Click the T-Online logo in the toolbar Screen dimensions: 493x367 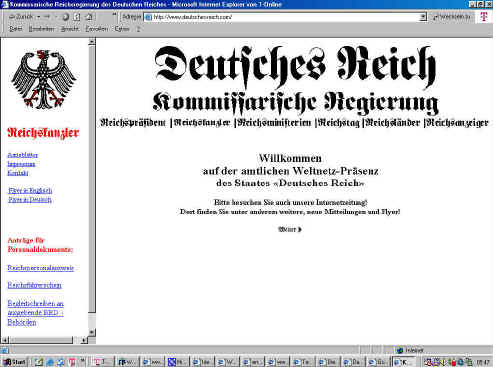484,17
